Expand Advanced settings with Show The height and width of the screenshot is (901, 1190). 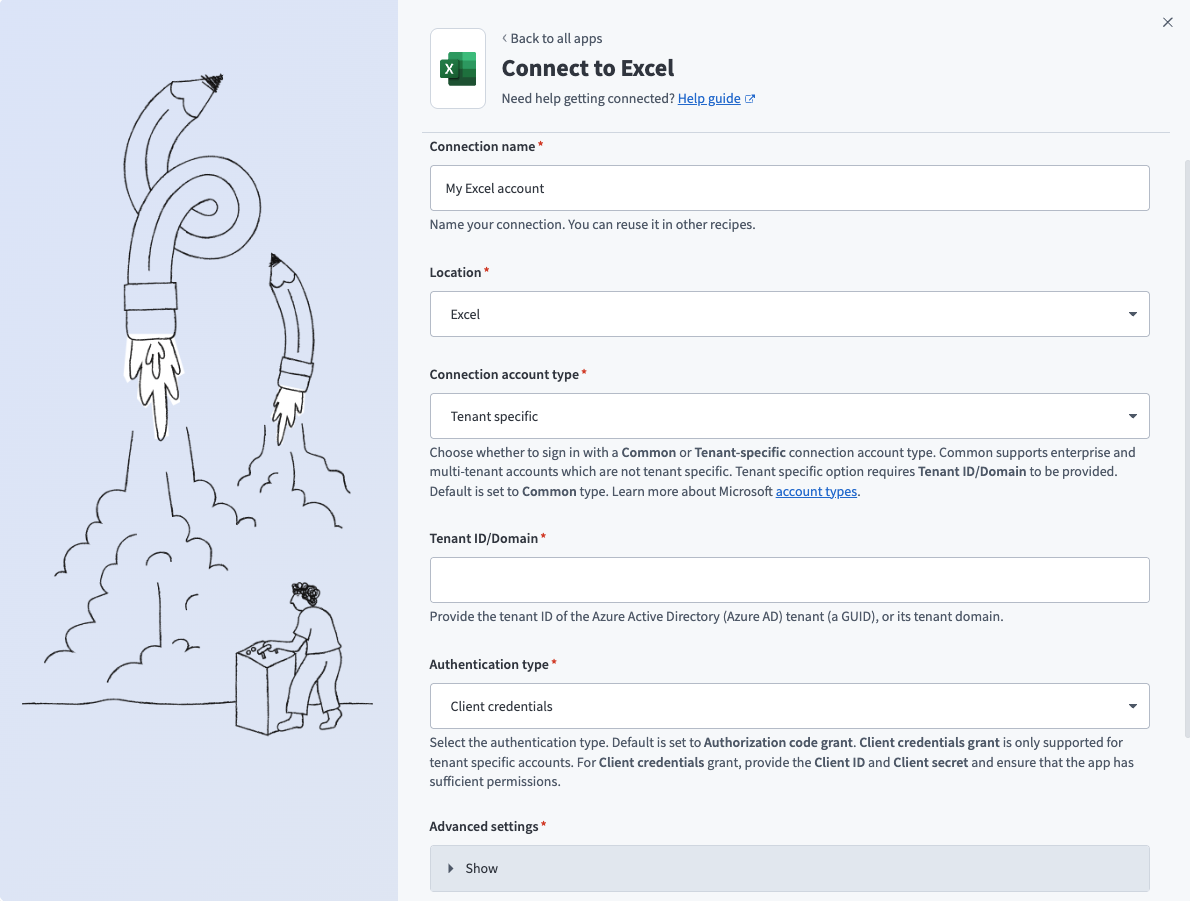coord(789,868)
